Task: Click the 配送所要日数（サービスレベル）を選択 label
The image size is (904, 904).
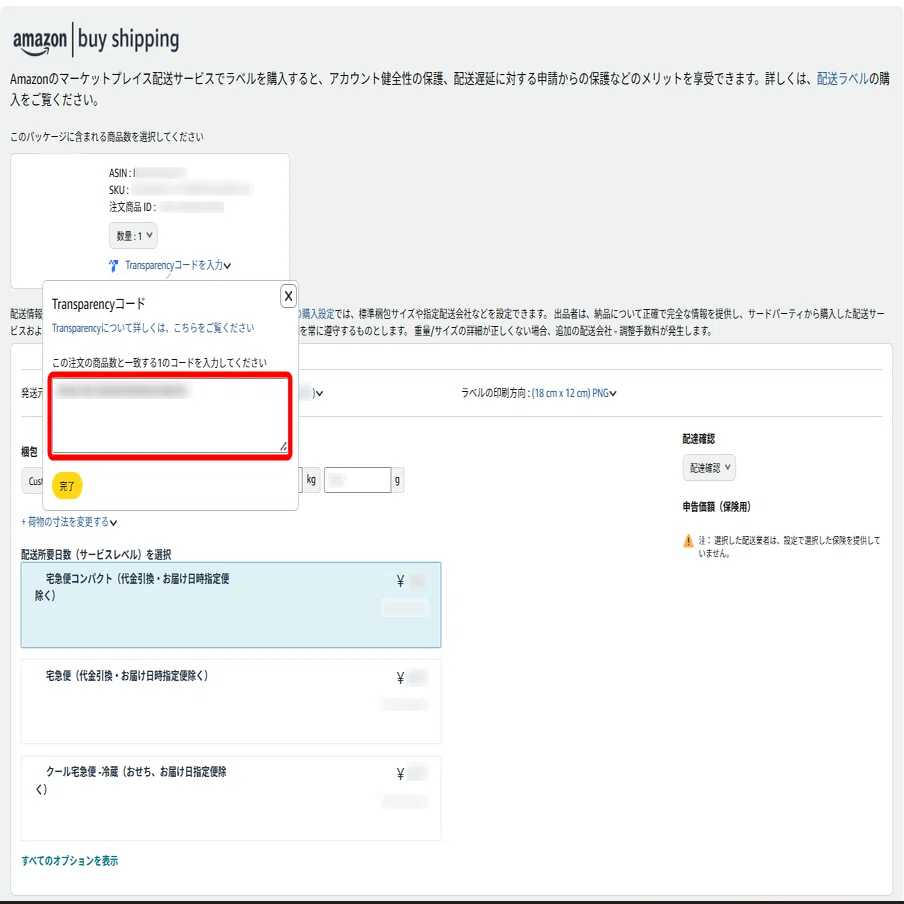Action: [x=96, y=555]
